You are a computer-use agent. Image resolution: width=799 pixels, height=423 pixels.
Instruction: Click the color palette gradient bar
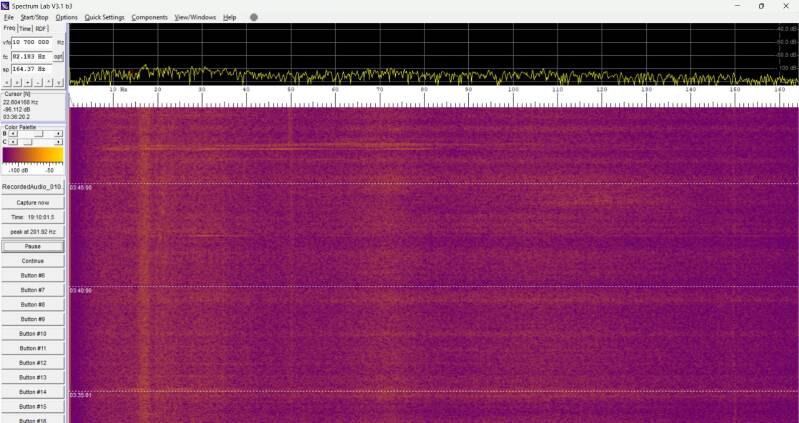pos(33,155)
